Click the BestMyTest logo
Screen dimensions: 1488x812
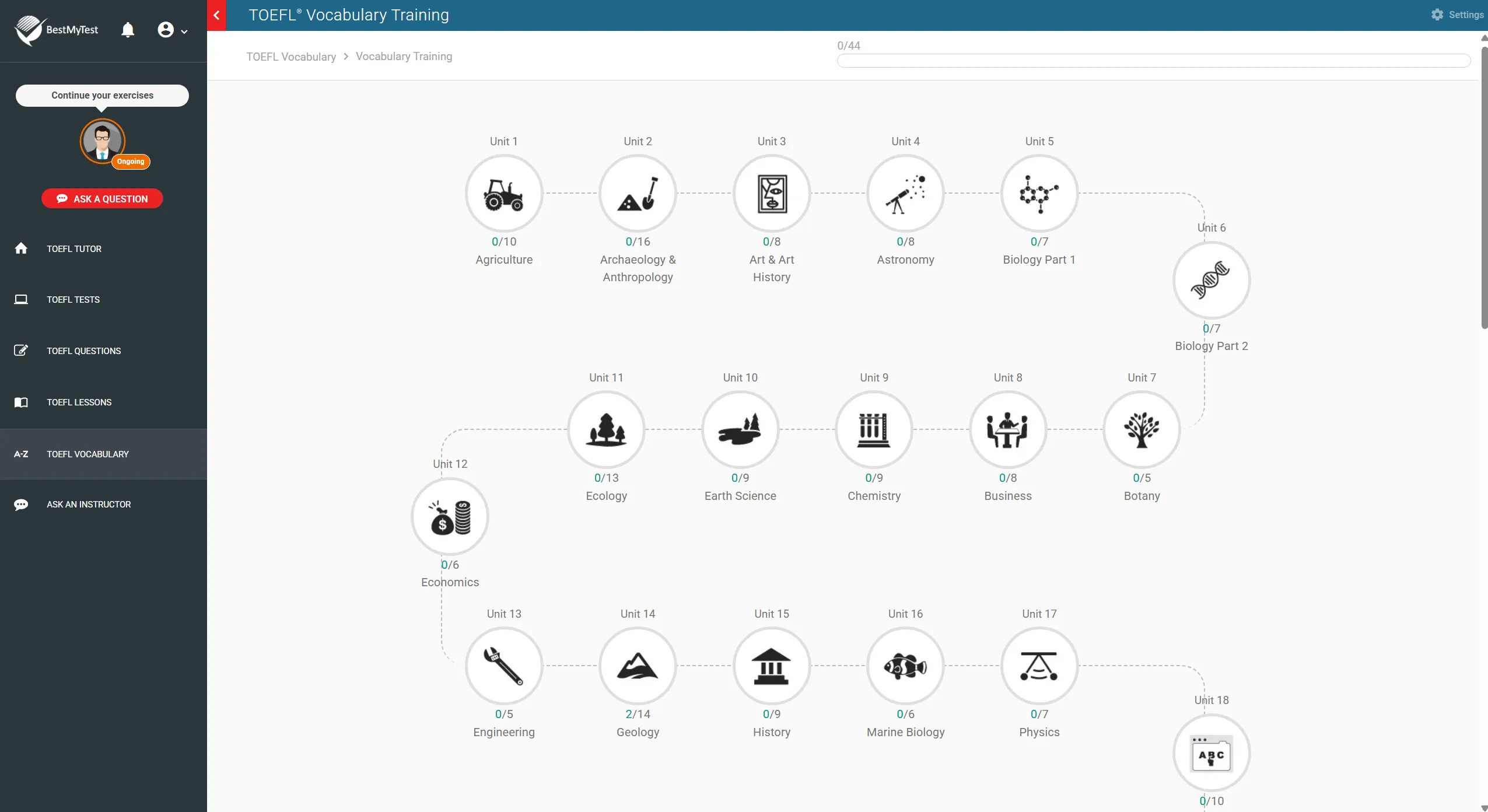pos(57,30)
